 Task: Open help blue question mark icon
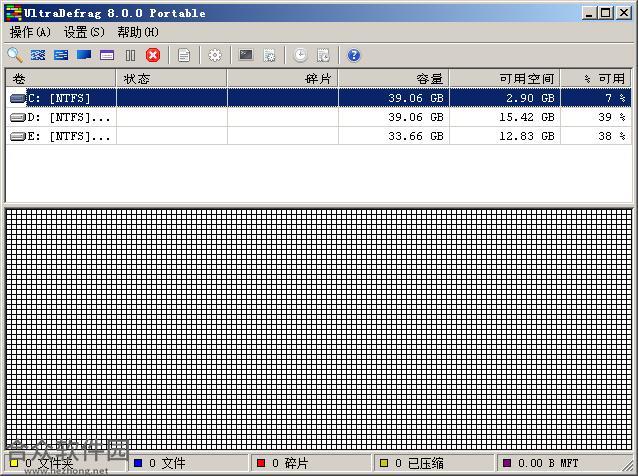(x=354, y=55)
